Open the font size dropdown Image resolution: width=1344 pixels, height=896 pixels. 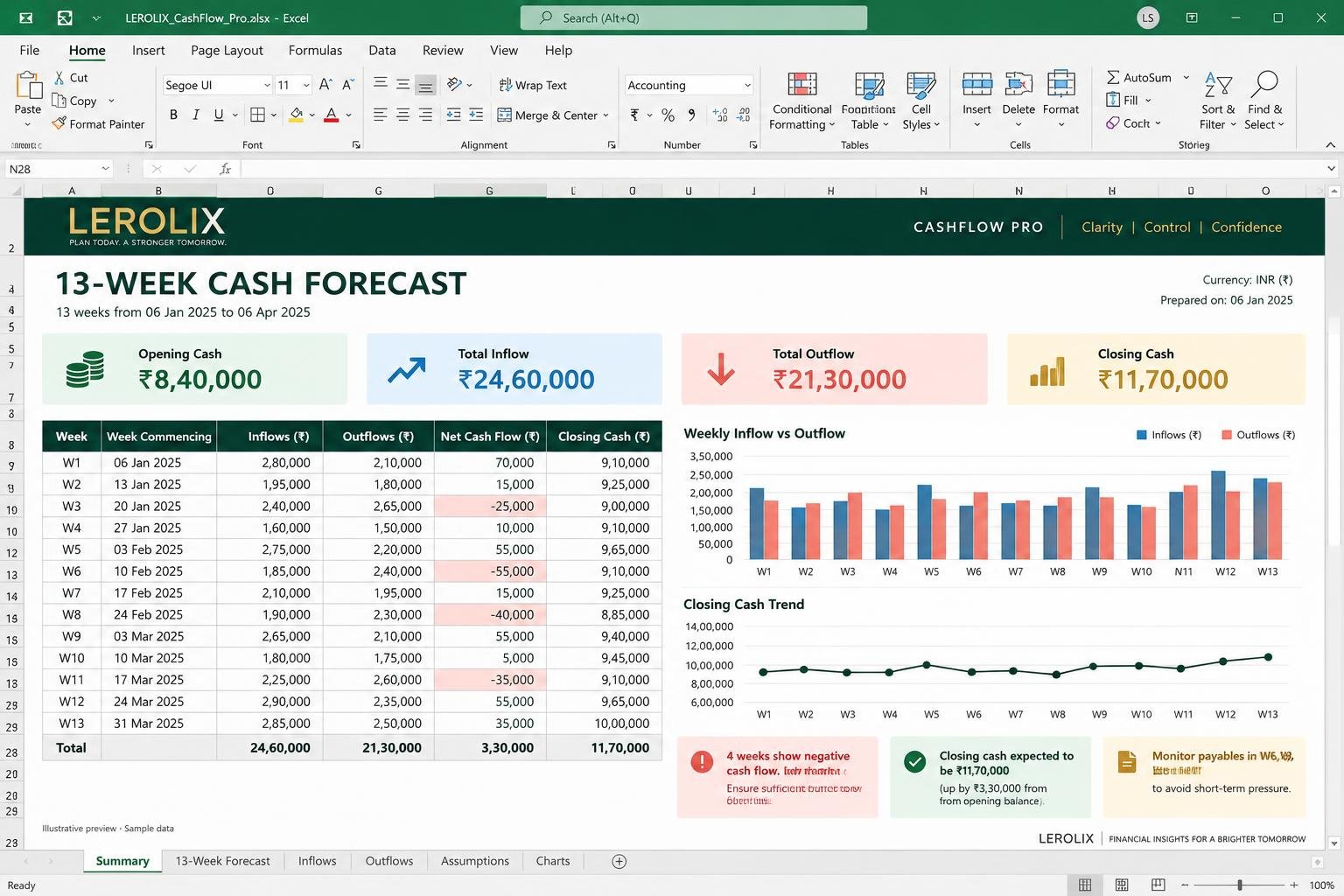click(306, 85)
